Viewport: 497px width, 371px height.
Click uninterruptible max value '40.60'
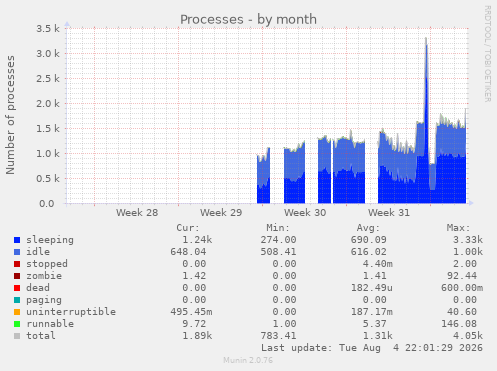(x=462, y=312)
